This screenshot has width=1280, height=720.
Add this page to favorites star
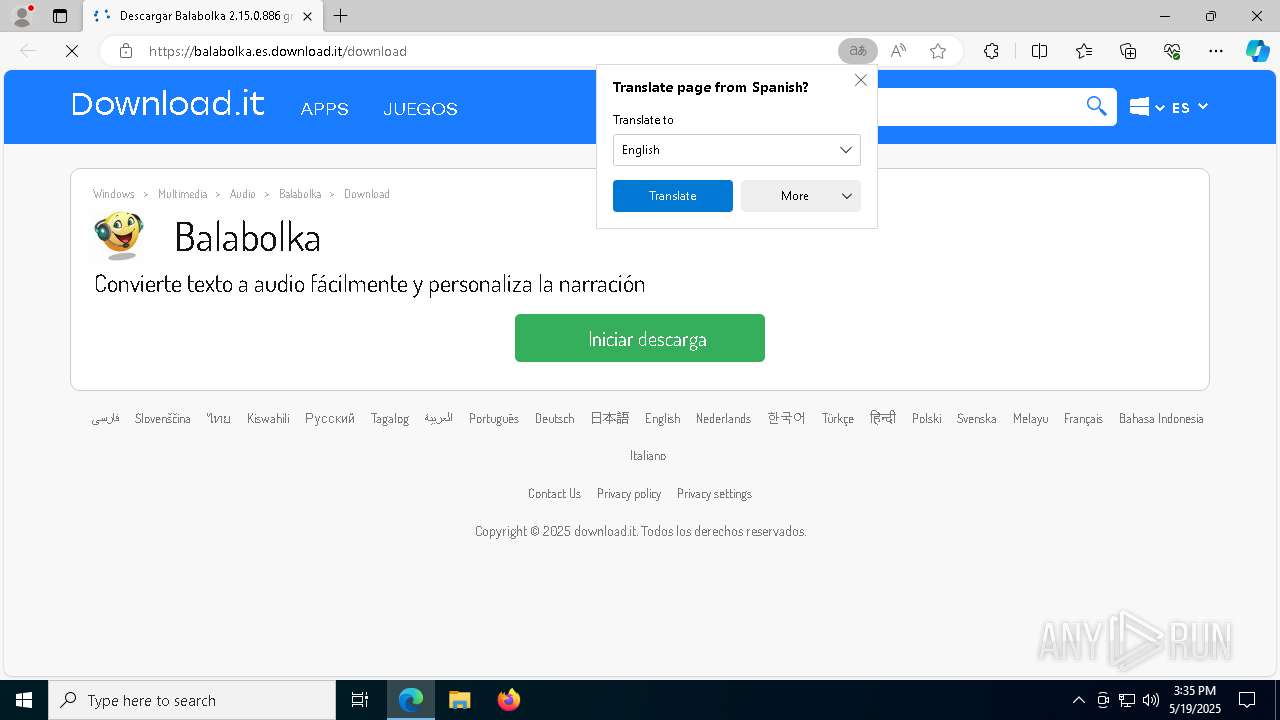point(938,51)
